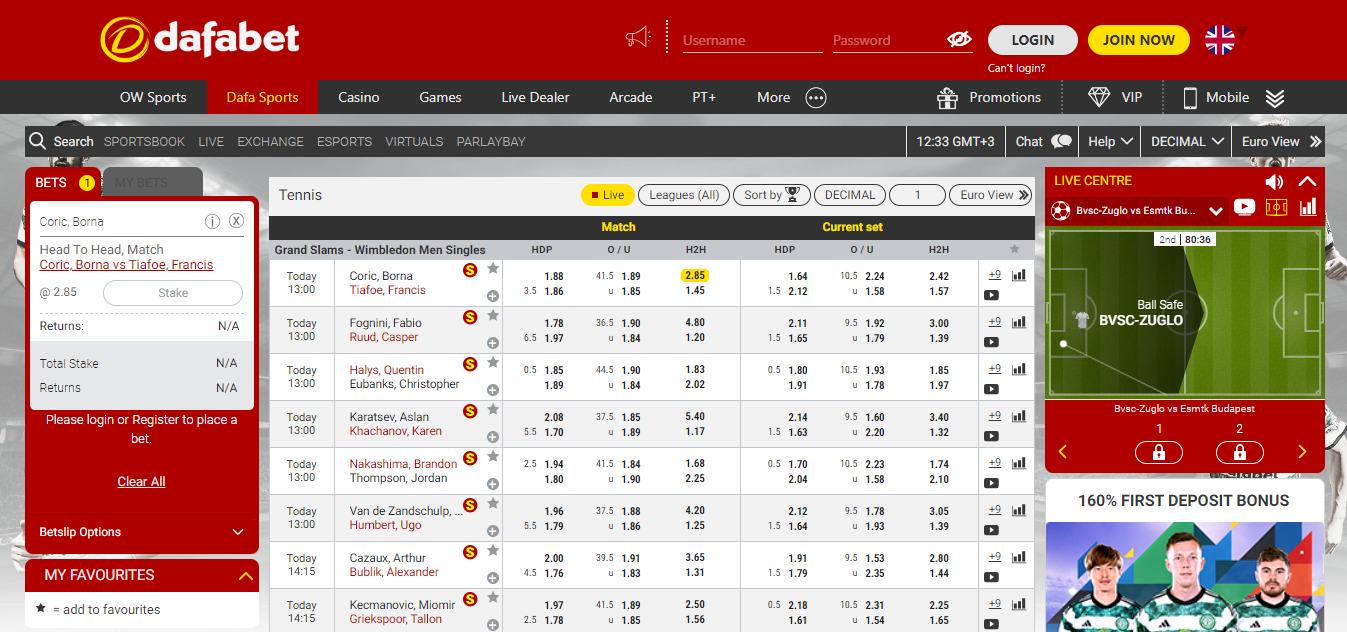
Task: Go to the Casino menu tab
Action: [358, 97]
